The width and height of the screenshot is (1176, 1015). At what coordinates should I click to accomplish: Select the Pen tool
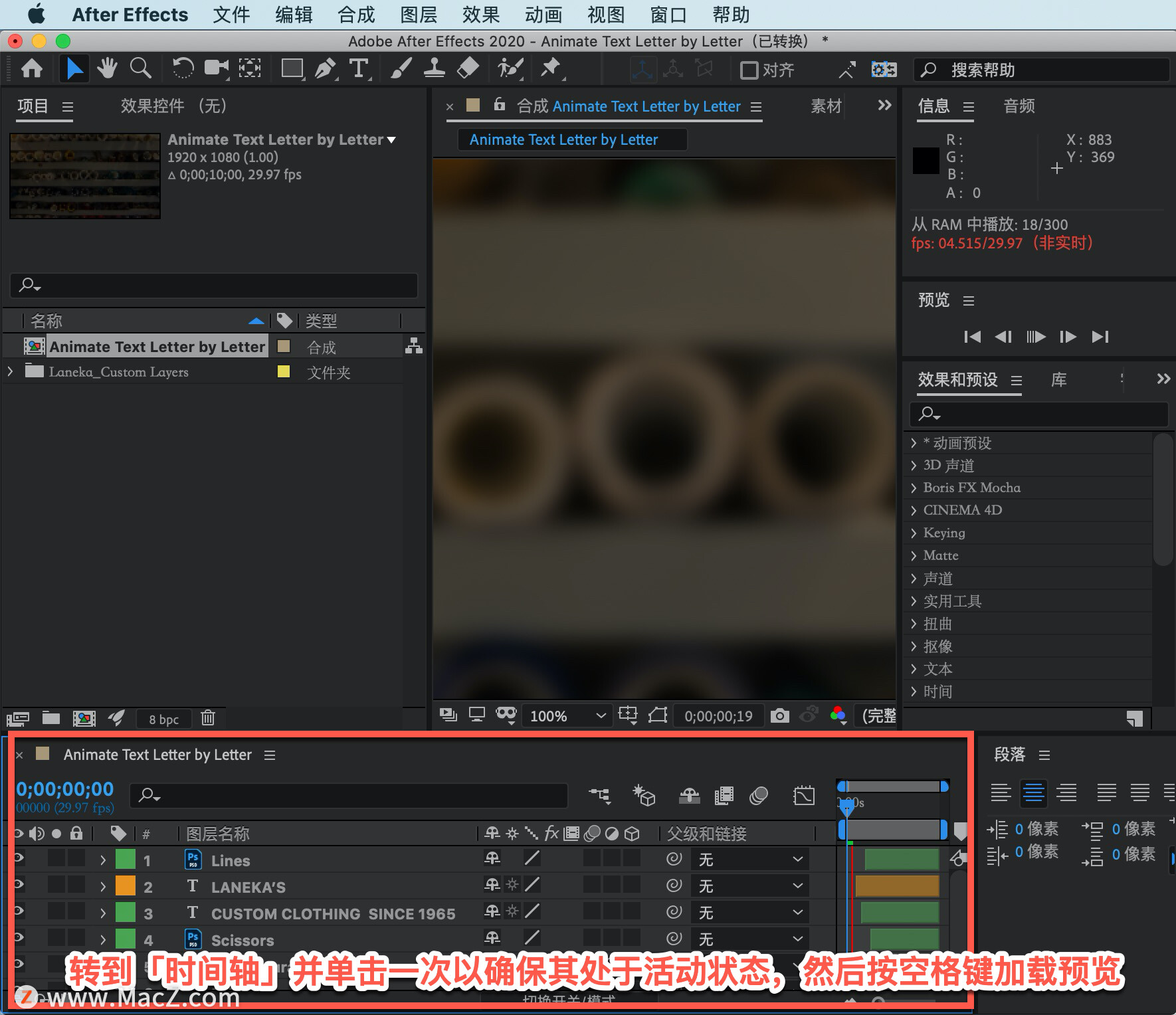click(x=326, y=68)
